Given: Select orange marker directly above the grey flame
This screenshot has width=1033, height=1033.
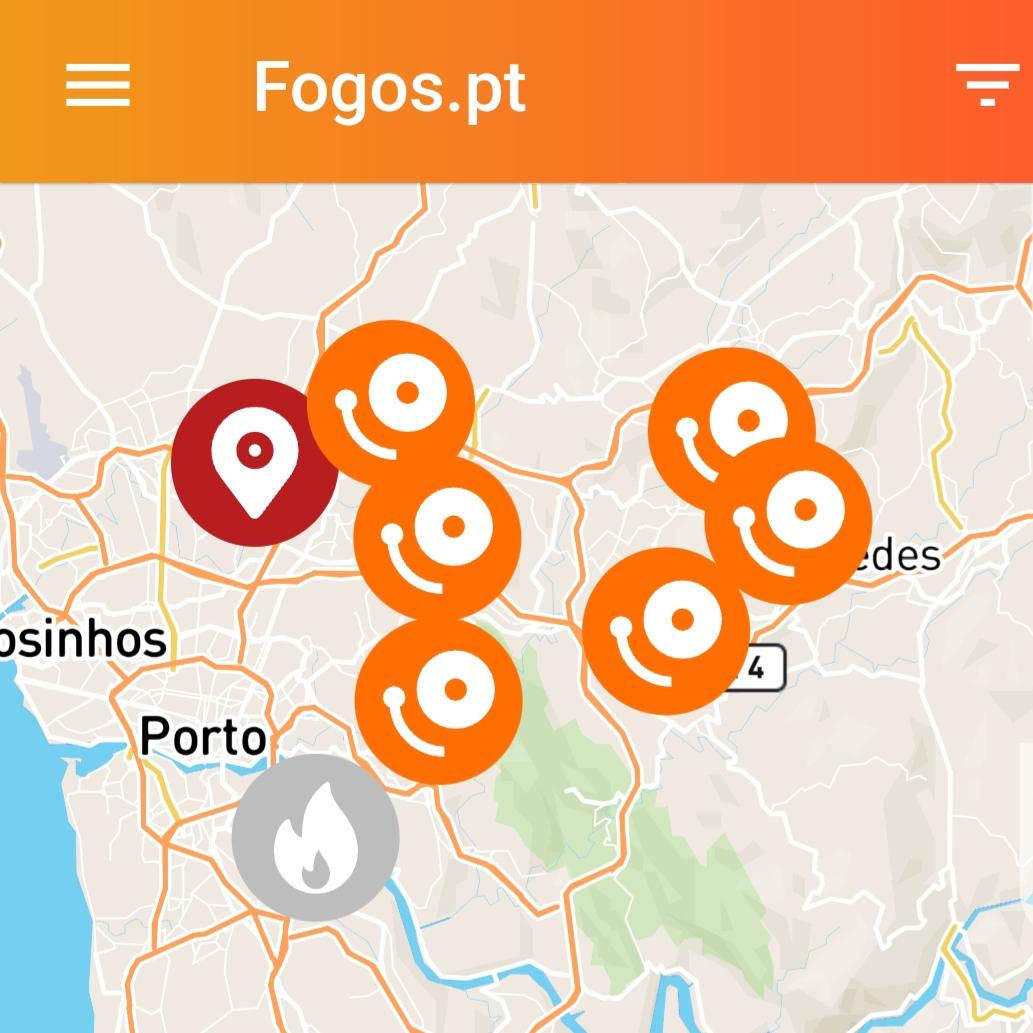Looking at the screenshot, I should click(x=438, y=701).
